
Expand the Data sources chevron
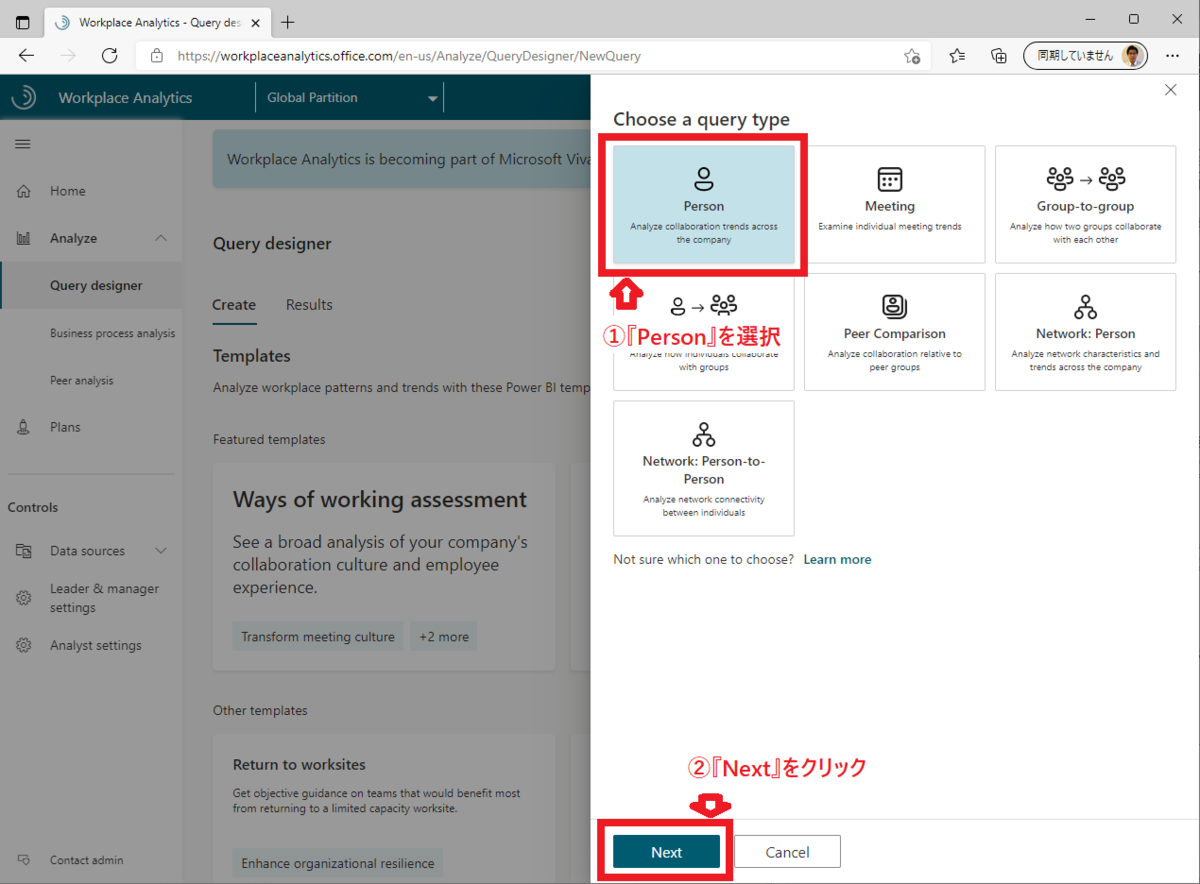click(161, 551)
